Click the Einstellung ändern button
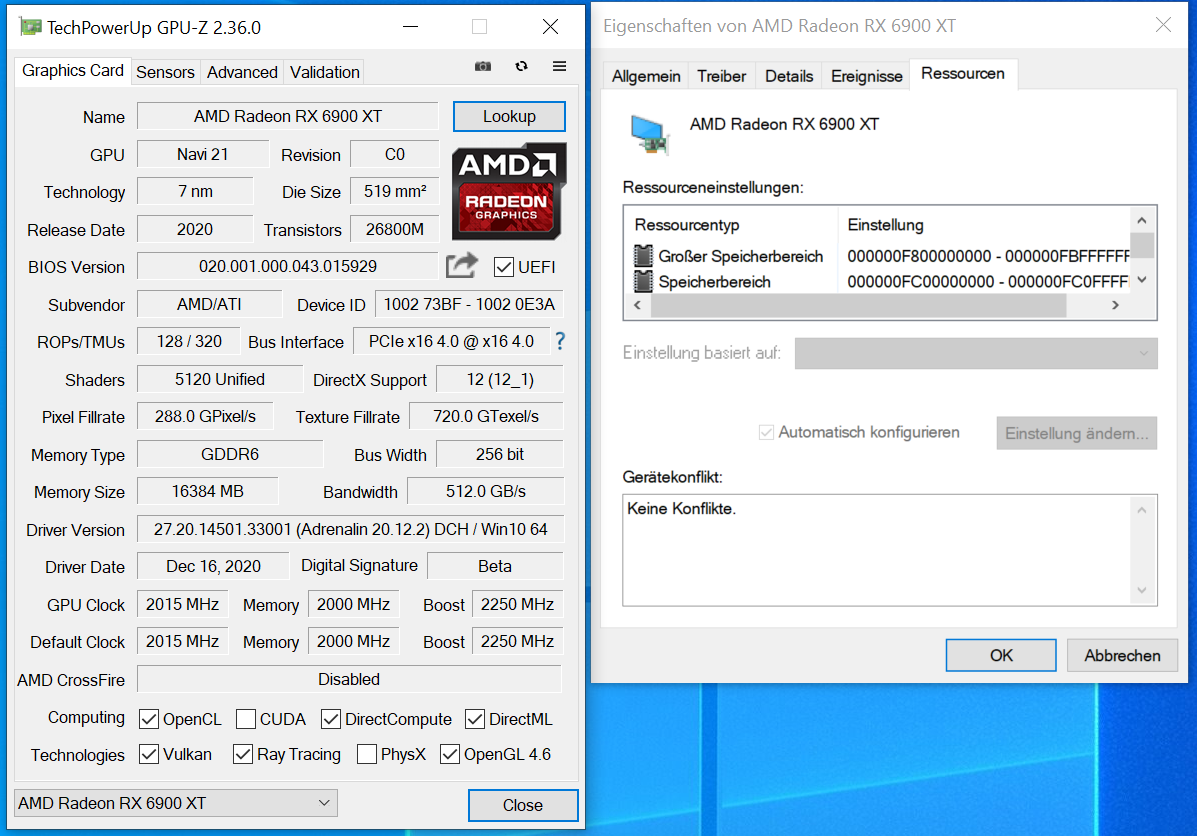 tap(1076, 434)
